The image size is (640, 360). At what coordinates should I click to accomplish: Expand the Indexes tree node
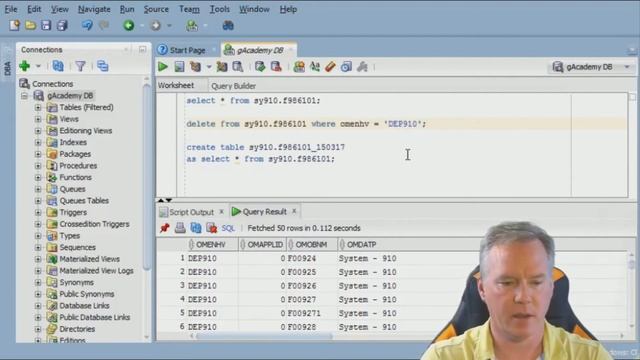tap(38, 142)
